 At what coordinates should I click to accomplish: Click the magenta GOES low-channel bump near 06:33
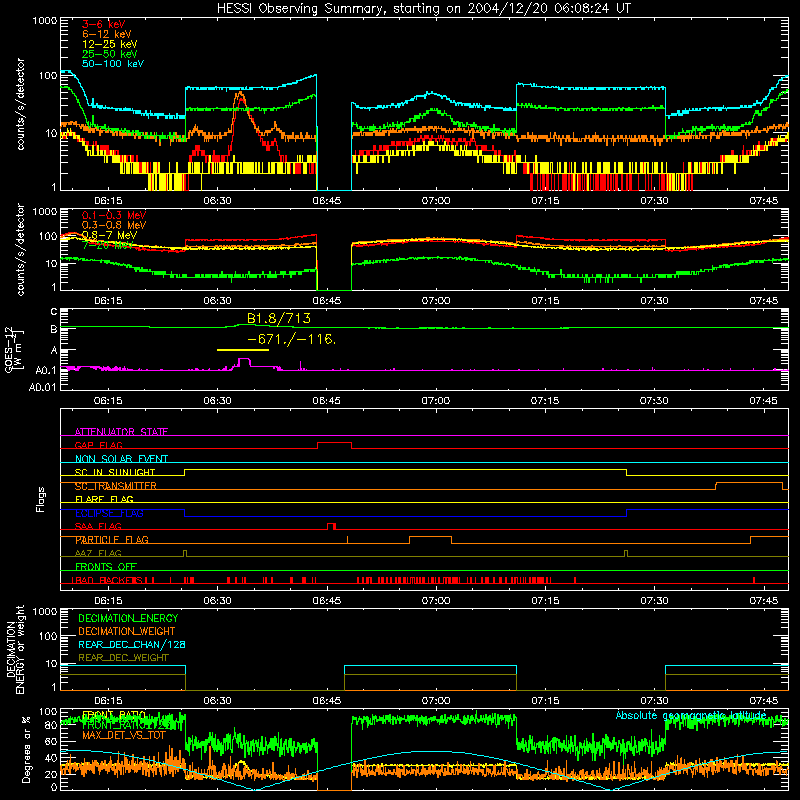pos(244,361)
